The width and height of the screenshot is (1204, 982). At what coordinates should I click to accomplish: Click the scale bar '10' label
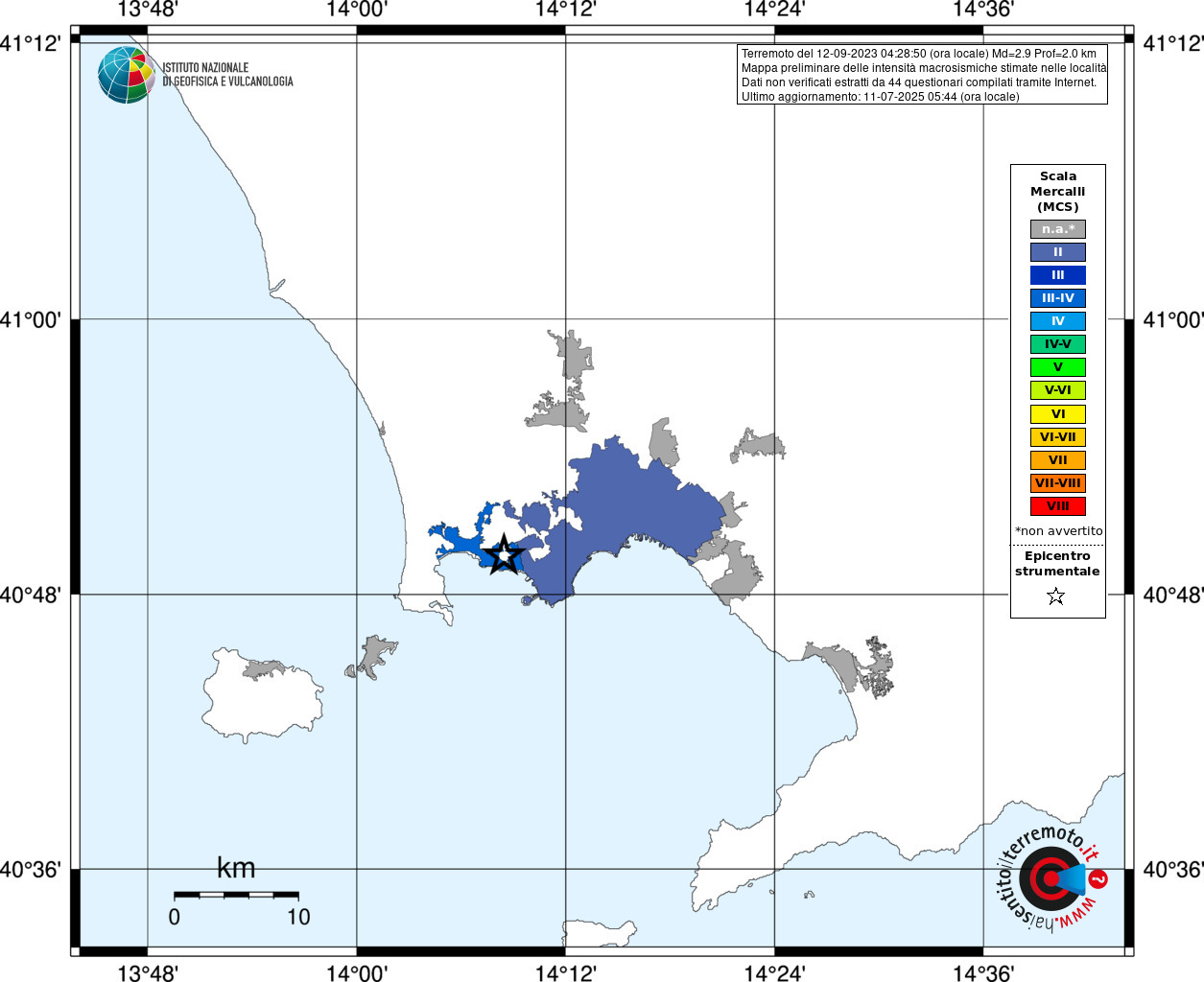(298, 917)
